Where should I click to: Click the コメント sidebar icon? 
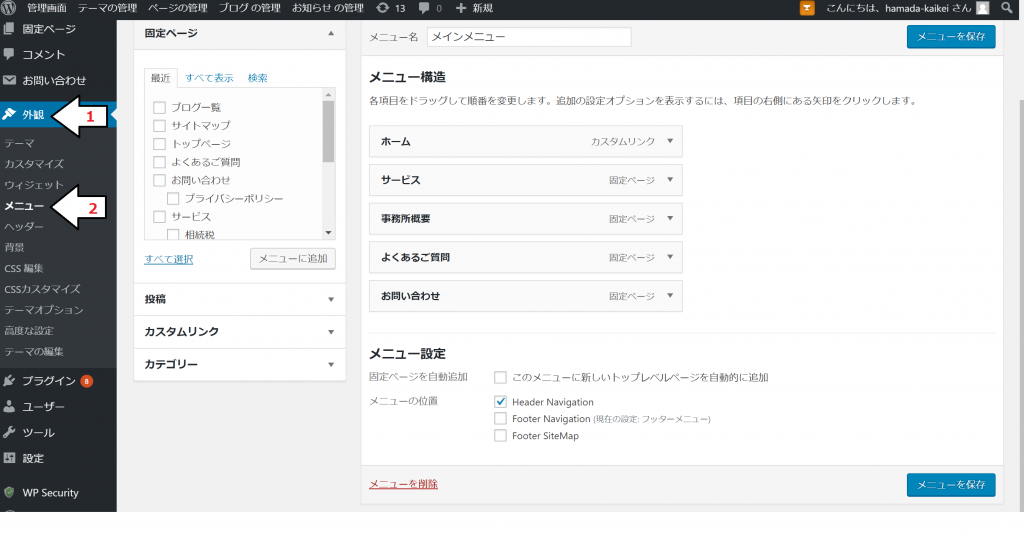click(9, 54)
